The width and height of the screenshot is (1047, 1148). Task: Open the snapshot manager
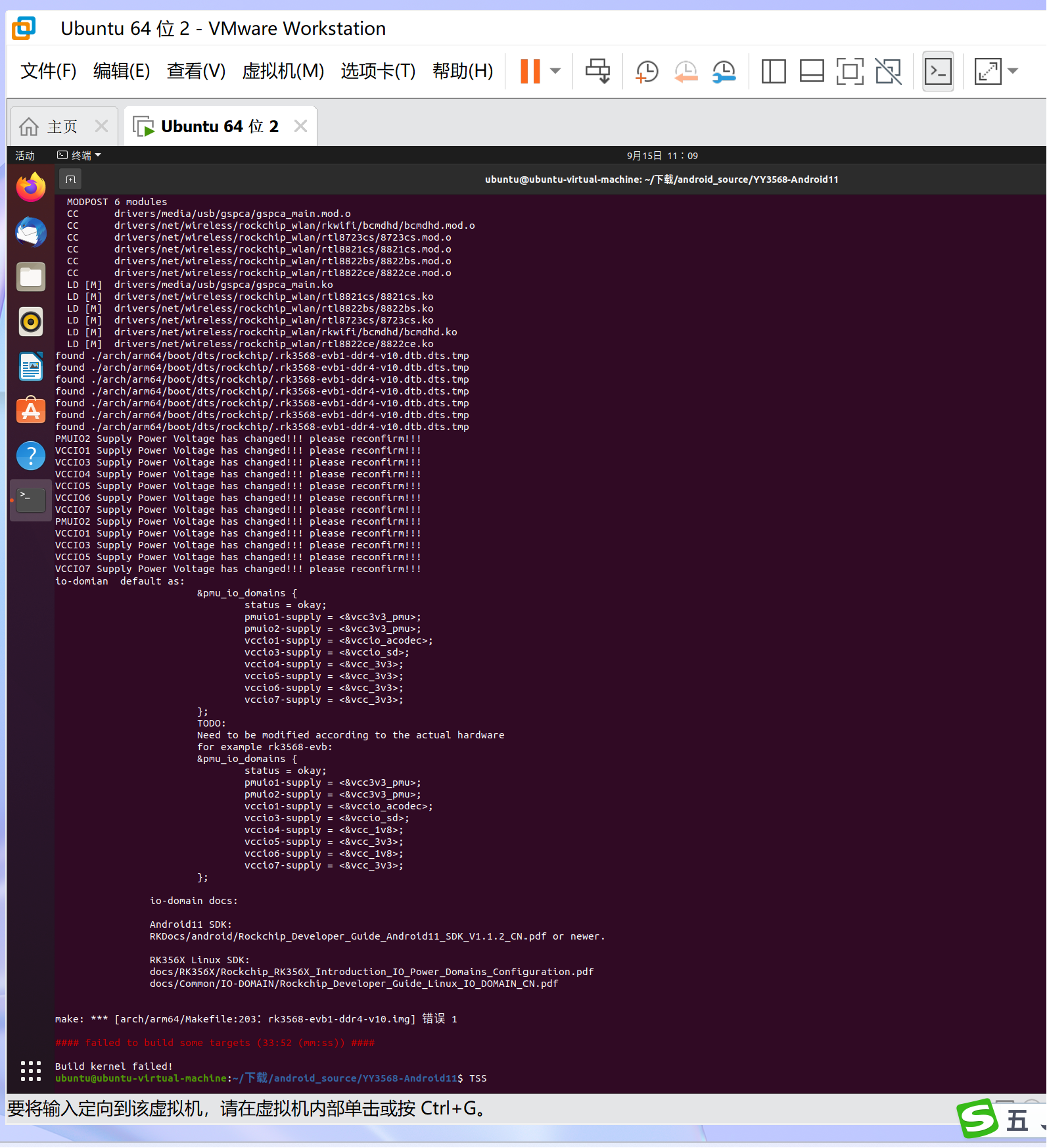pyautogui.click(x=724, y=71)
